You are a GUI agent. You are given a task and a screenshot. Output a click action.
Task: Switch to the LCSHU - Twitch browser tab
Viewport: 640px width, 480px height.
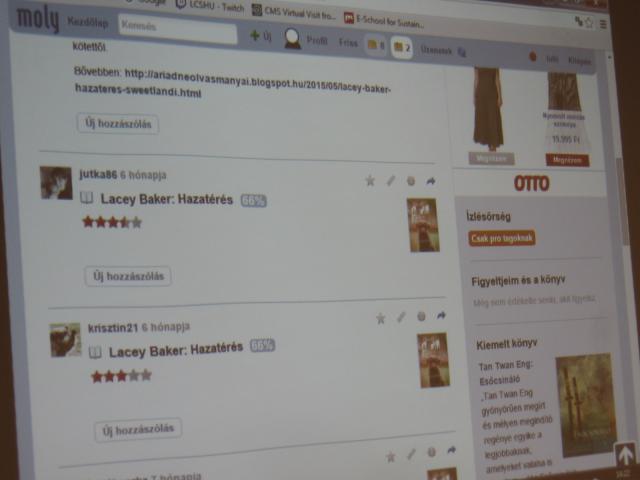[210, 5]
